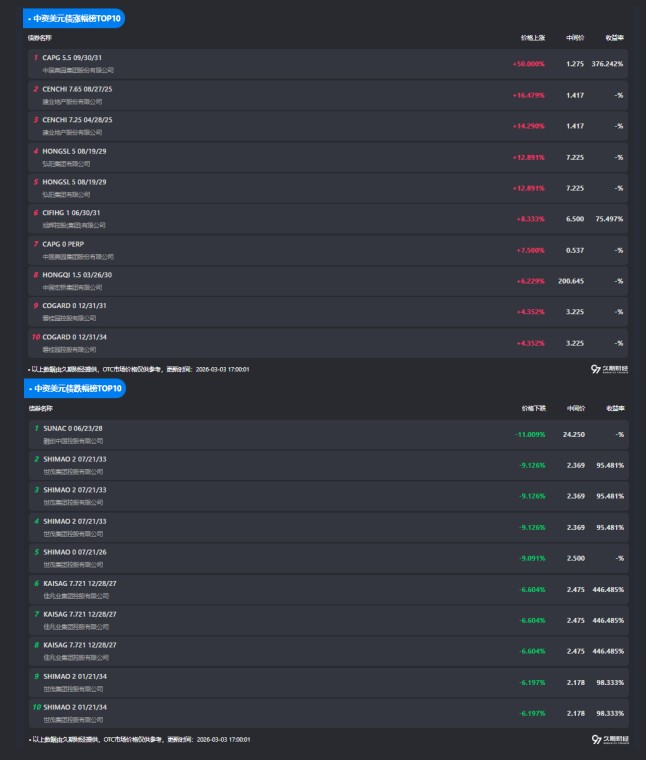Select the CENCHI 7.25 04/28/25 bond
Viewport: 646px width, 760px height.
tap(77, 120)
